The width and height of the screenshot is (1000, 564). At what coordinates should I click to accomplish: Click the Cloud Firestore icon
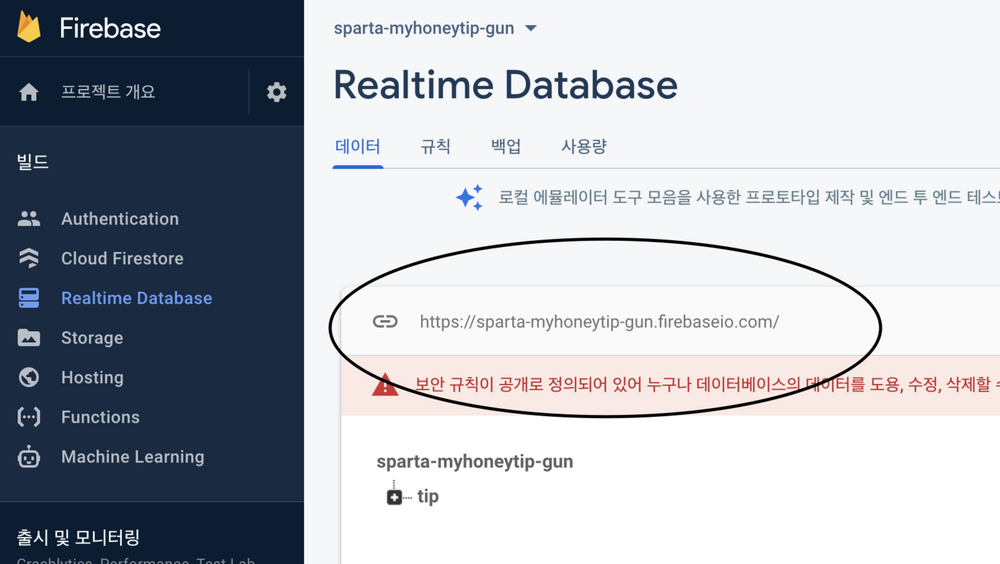[29, 258]
